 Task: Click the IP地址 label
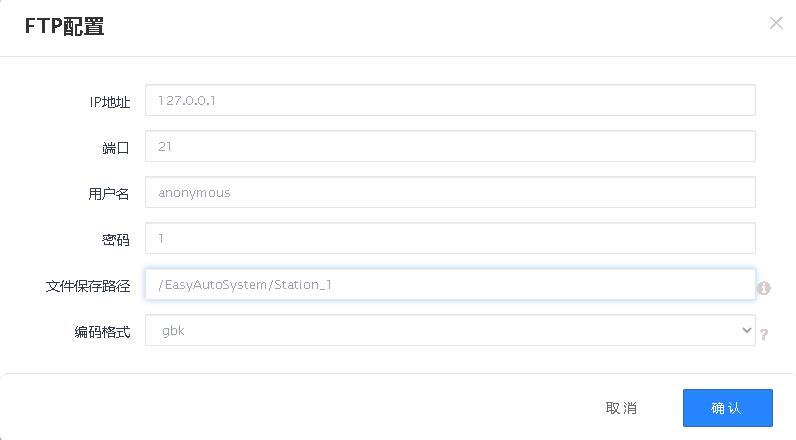(x=110, y=101)
